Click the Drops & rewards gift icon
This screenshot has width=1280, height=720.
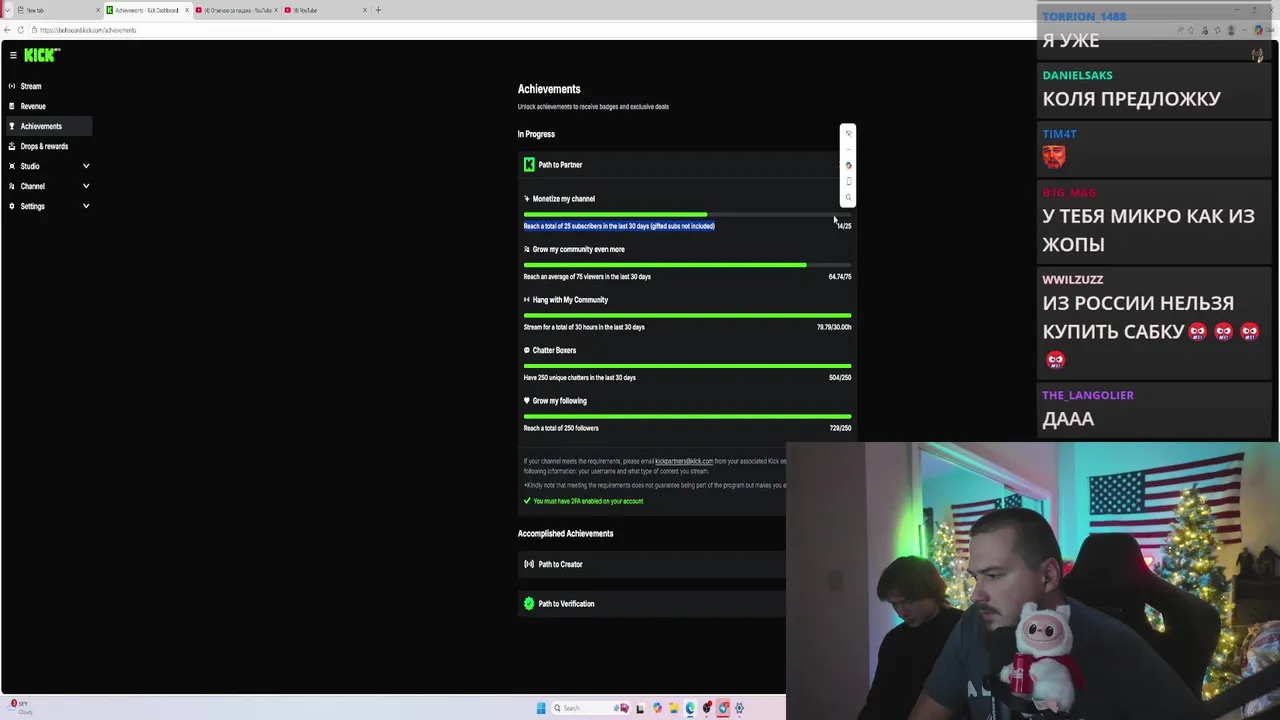pos(12,146)
